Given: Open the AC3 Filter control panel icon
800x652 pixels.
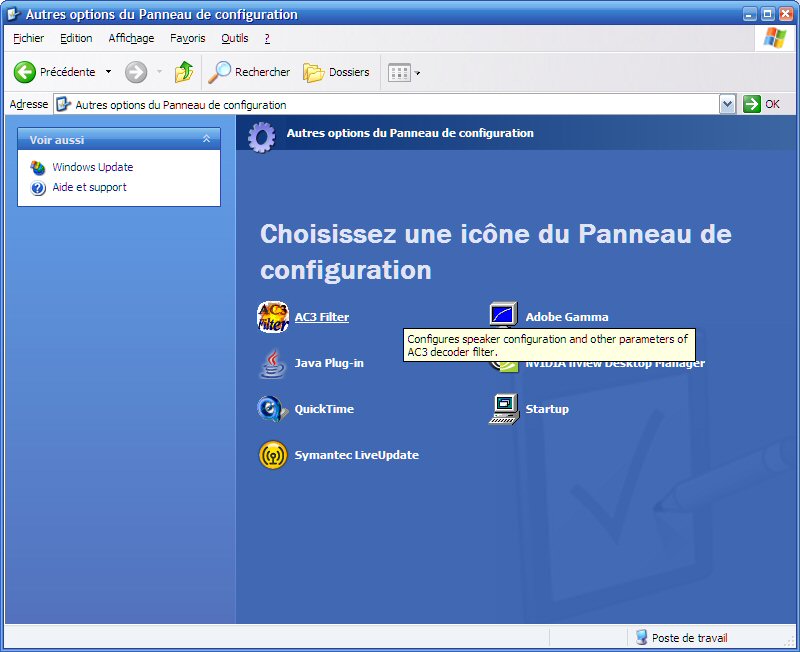Looking at the screenshot, I should pyautogui.click(x=320, y=316).
